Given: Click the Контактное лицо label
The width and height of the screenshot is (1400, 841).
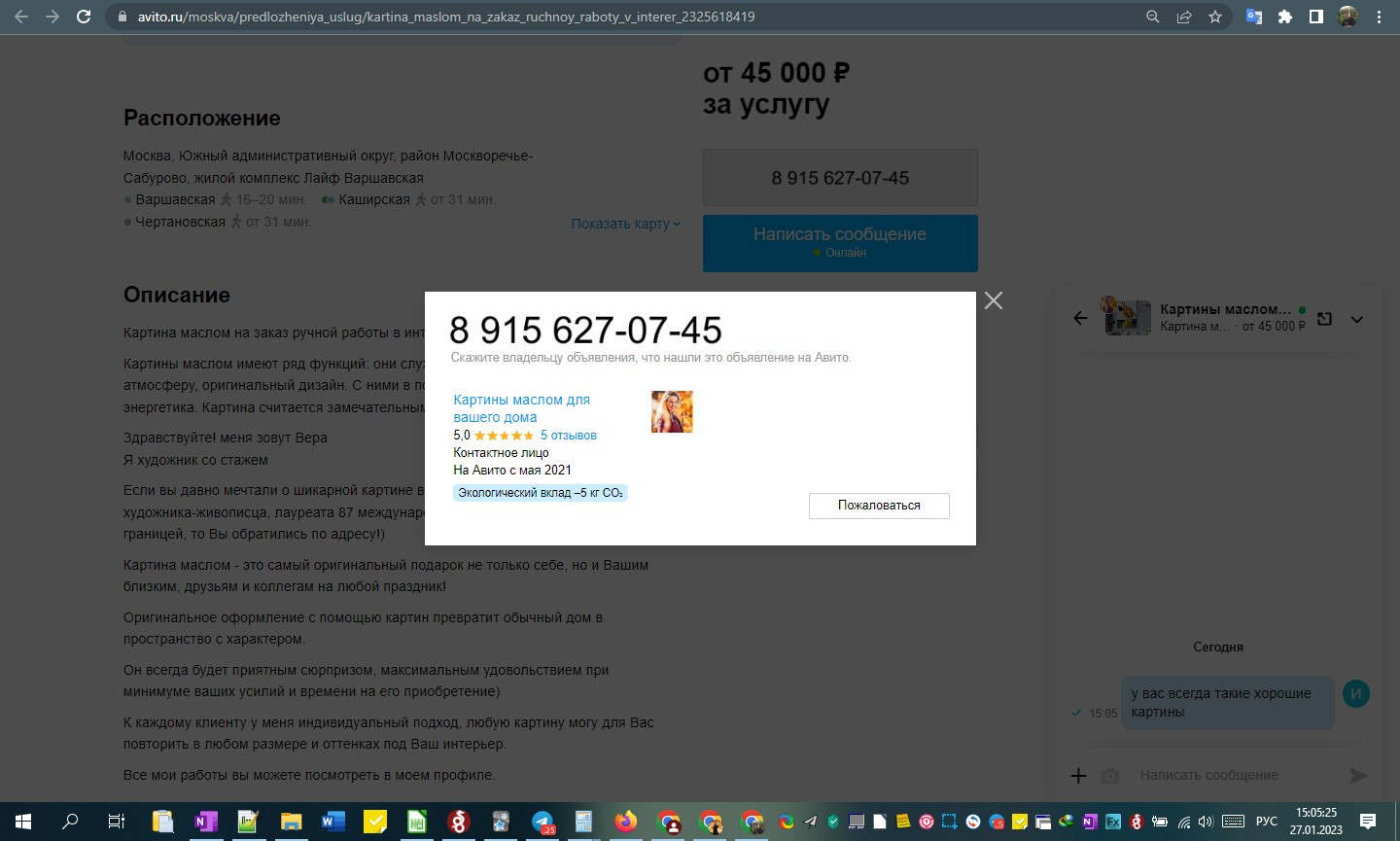Looking at the screenshot, I should 501,453.
